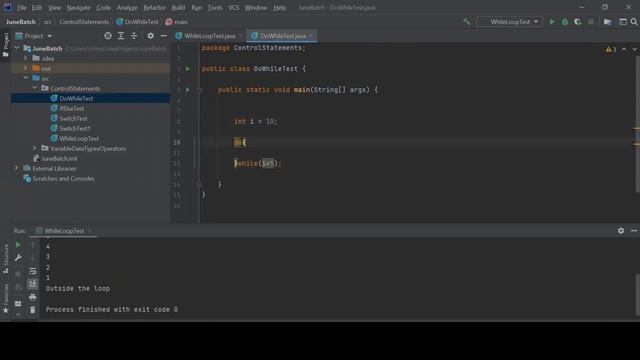The height and width of the screenshot is (360, 640).
Task: Expand External Libraries node
Action: pos(17,169)
